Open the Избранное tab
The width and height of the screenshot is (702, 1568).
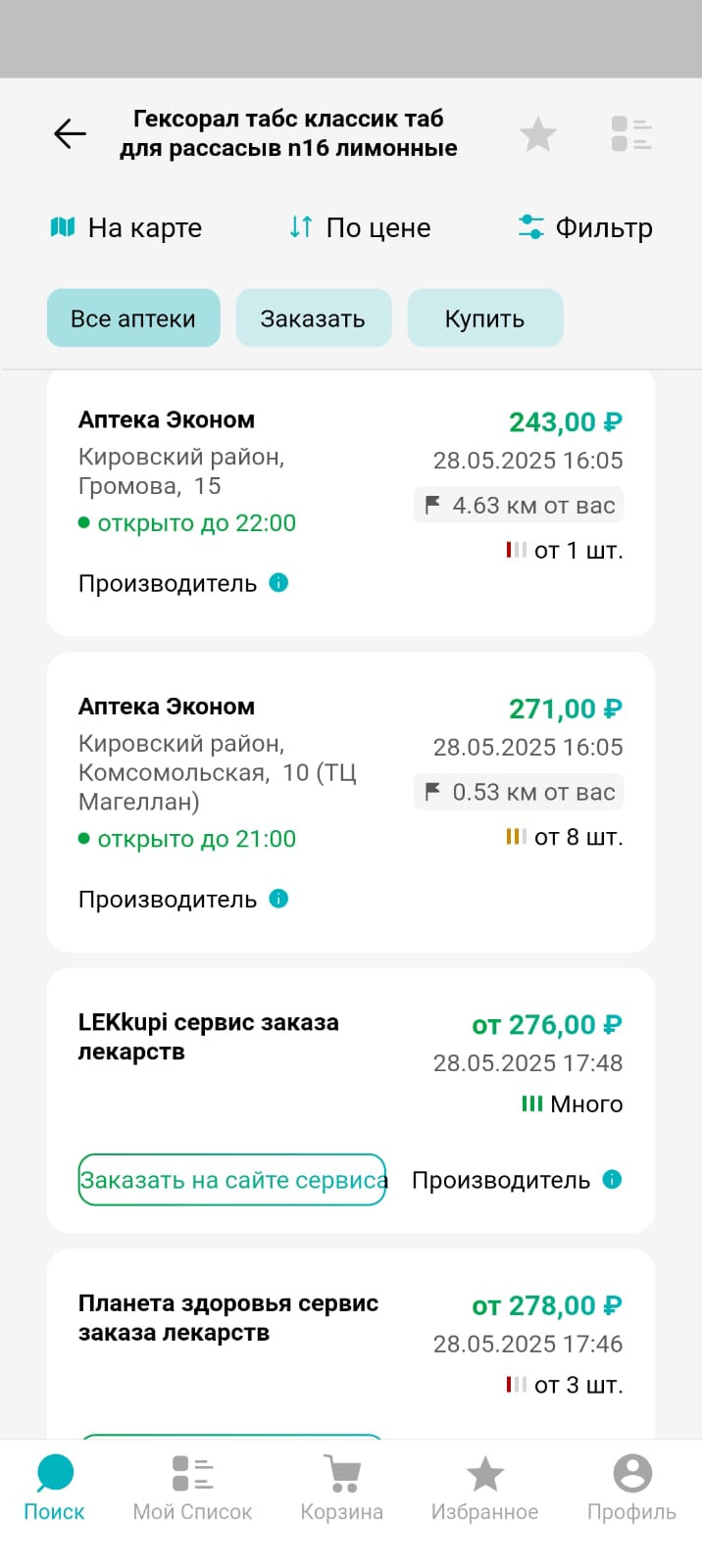click(484, 1488)
